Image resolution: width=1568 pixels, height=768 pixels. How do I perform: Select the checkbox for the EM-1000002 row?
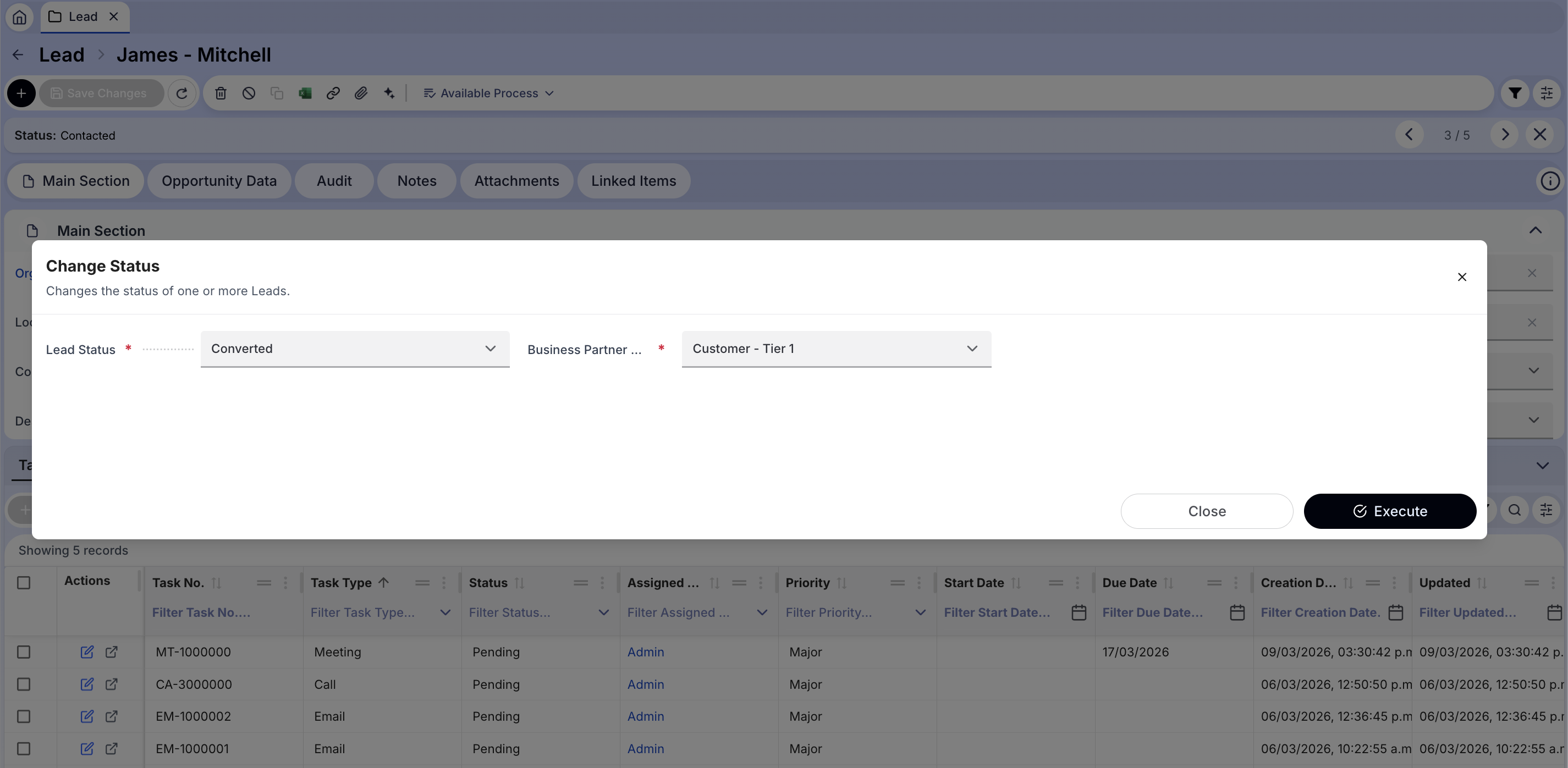(x=24, y=716)
